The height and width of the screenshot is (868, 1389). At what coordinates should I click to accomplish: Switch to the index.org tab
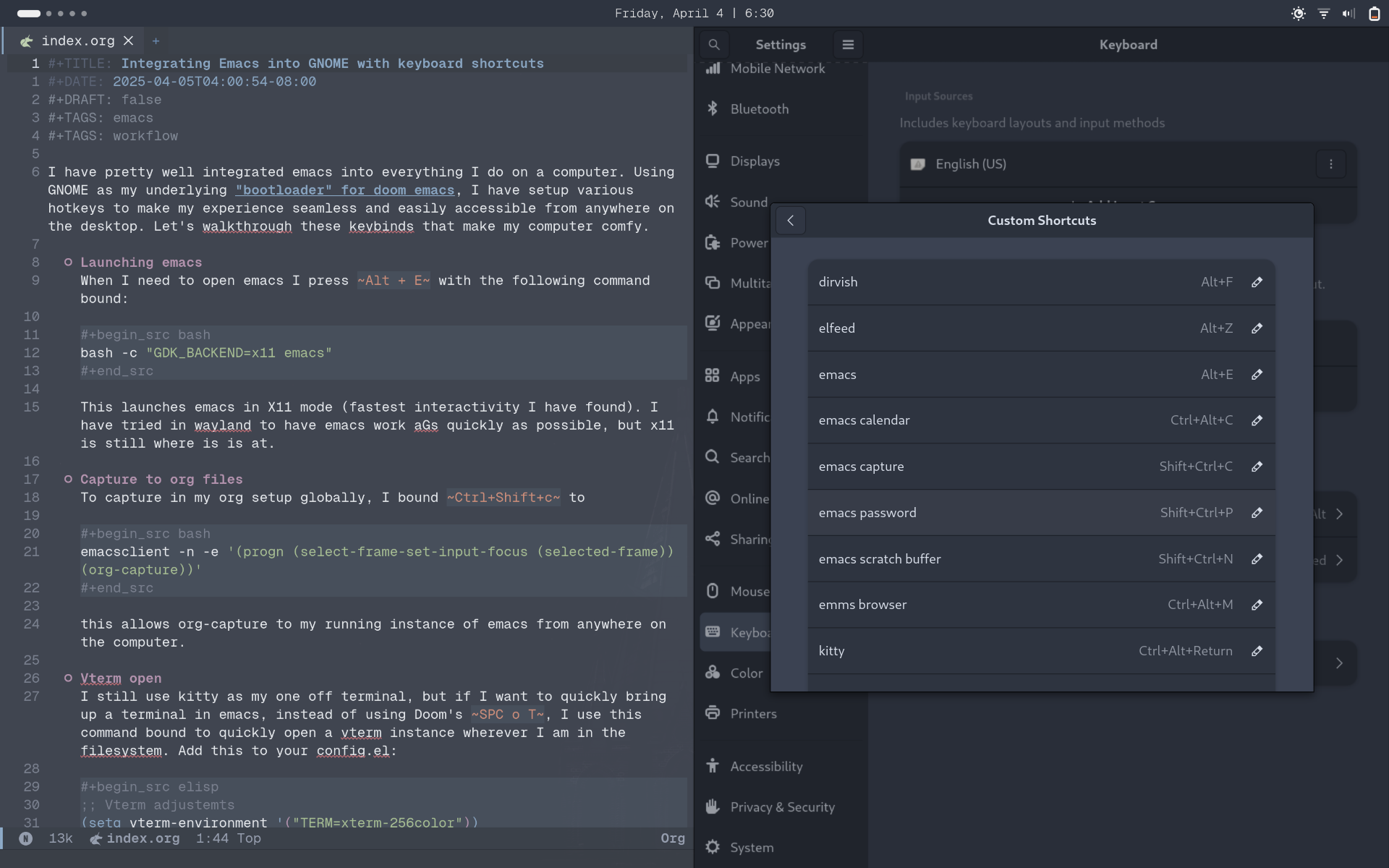click(77, 41)
